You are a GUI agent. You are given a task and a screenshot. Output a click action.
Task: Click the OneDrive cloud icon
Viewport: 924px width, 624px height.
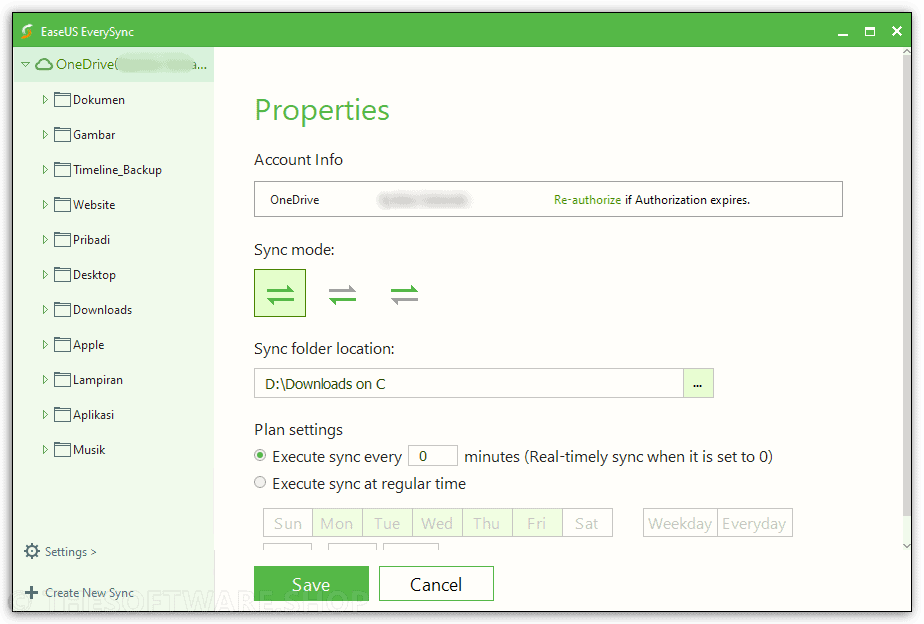[44, 64]
